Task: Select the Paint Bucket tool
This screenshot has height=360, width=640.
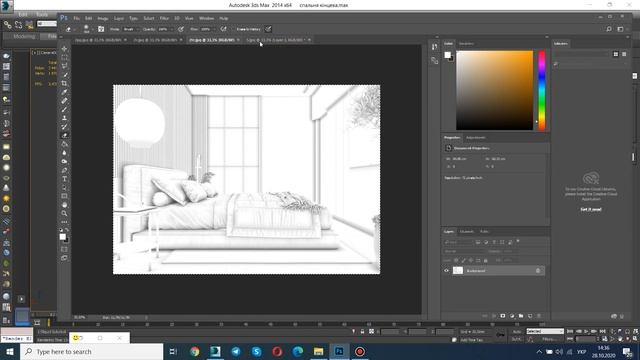Action: tap(64, 144)
